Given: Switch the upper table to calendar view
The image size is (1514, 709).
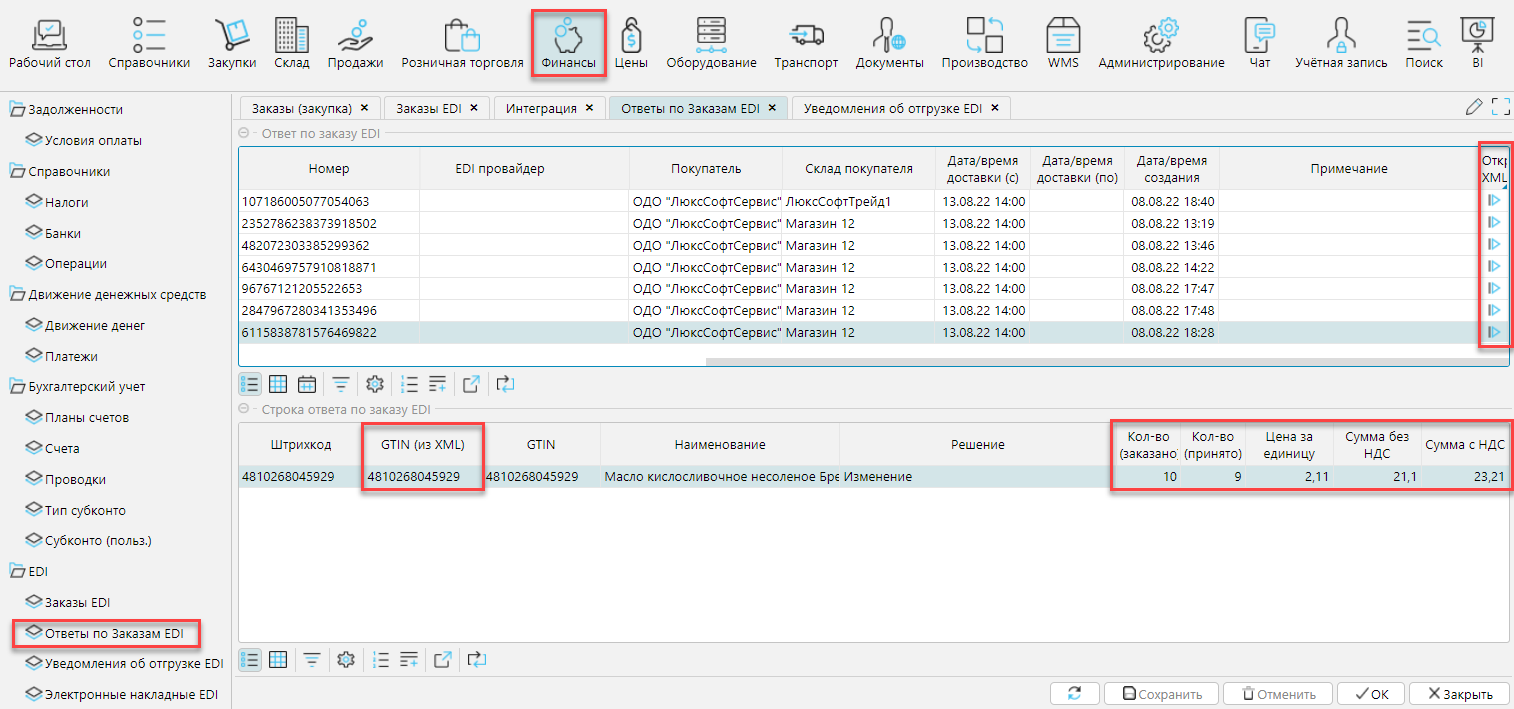Looking at the screenshot, I should pos(307,383).
